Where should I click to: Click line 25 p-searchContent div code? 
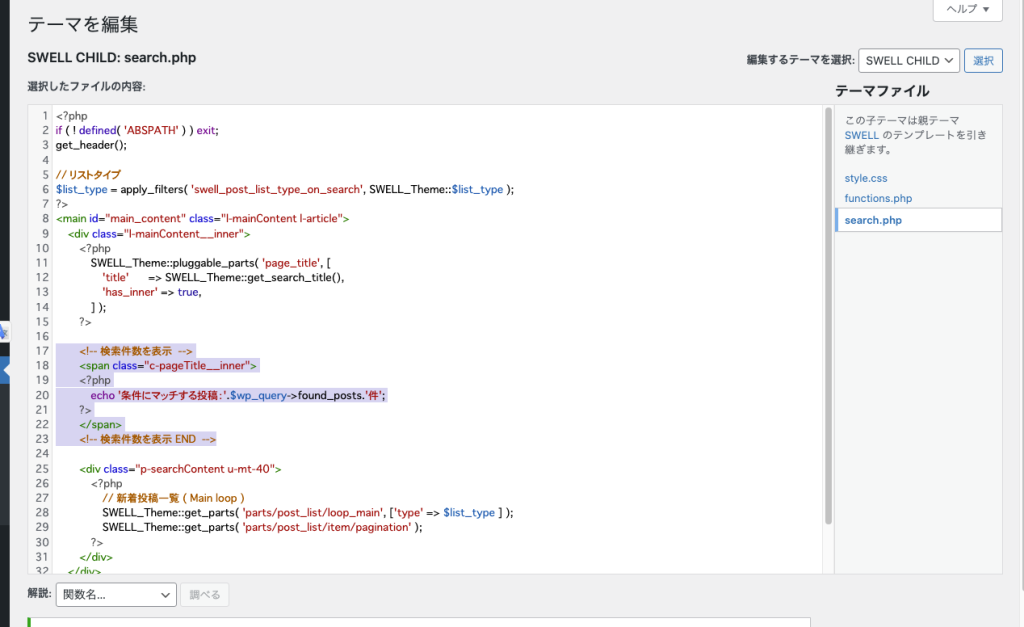(180, 469)
